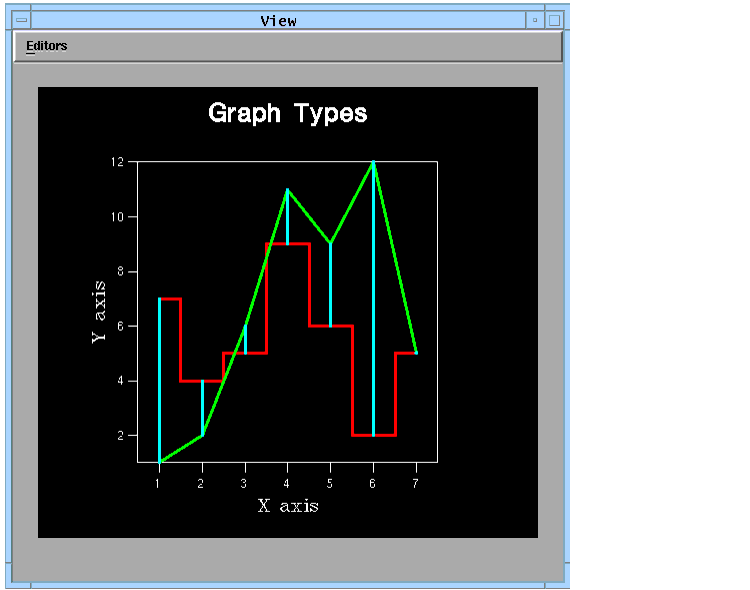This screenshot has height=590, width=750.
Task: Click the Y axis tick label 2
Action: click(120, 436)
